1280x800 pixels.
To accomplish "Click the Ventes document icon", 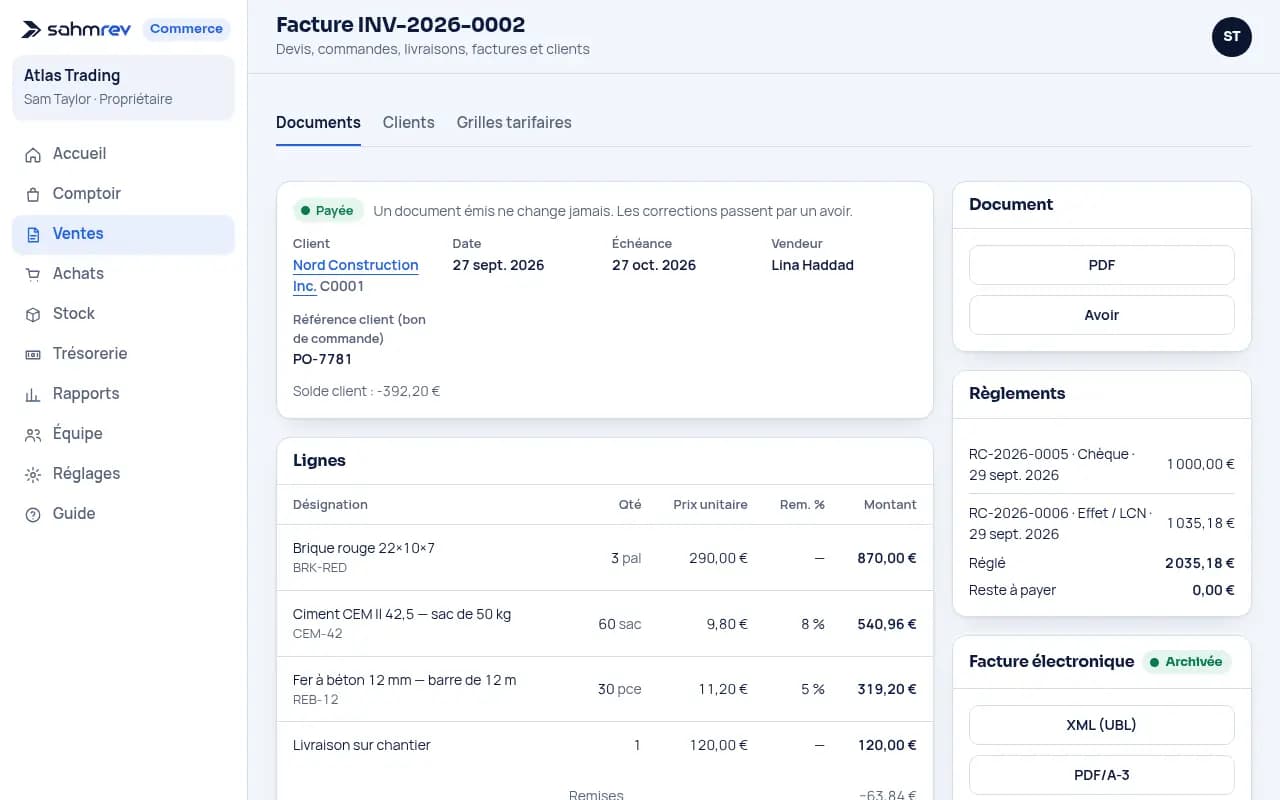I will [x=33, y=234].
